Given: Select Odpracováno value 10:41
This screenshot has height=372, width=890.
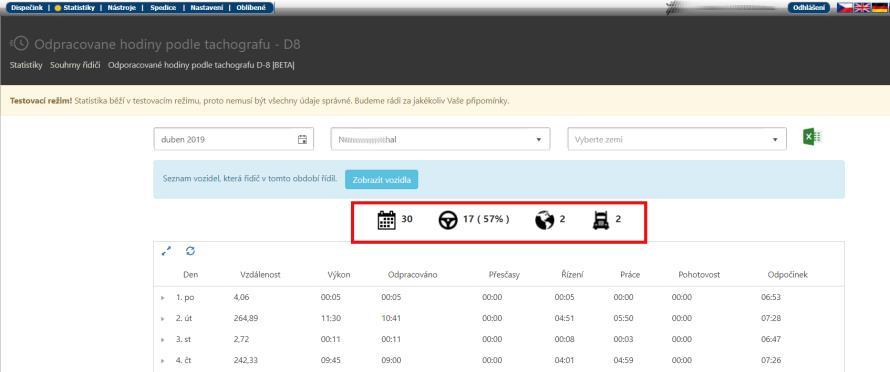Looking at the screenshot, I should point(392,319).
